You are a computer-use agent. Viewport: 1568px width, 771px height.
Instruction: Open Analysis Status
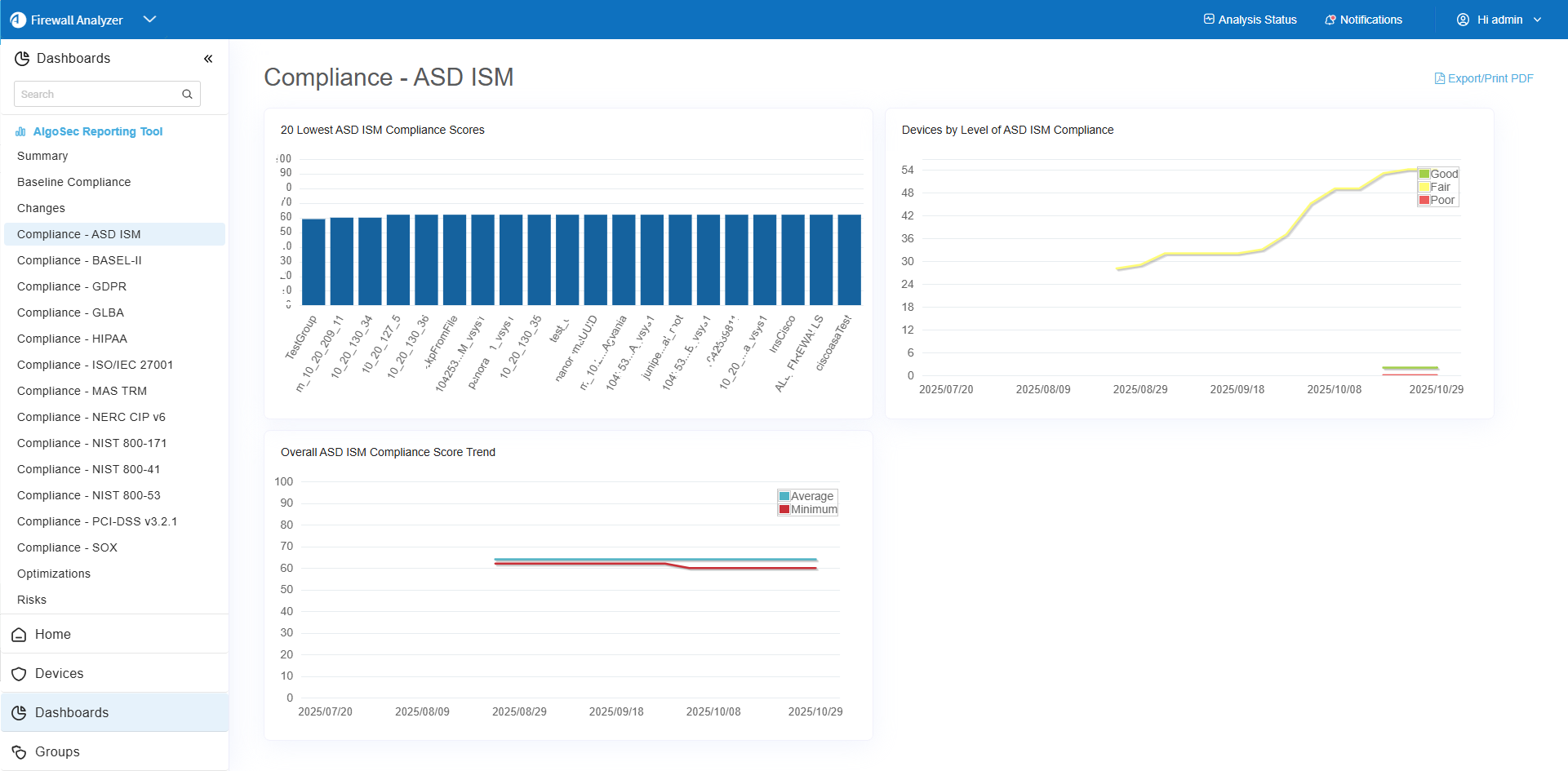1250,20
